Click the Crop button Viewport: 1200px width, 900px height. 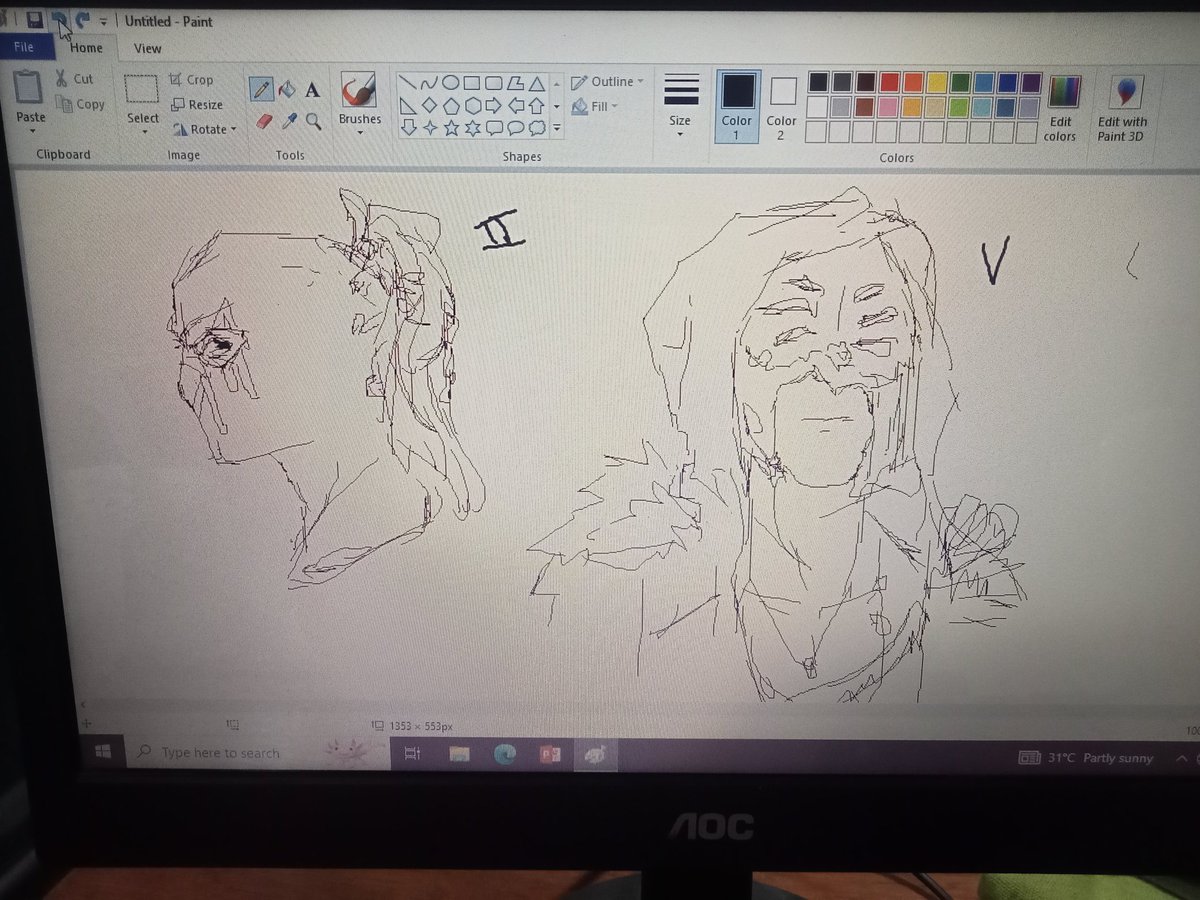(x=190, y=80)
